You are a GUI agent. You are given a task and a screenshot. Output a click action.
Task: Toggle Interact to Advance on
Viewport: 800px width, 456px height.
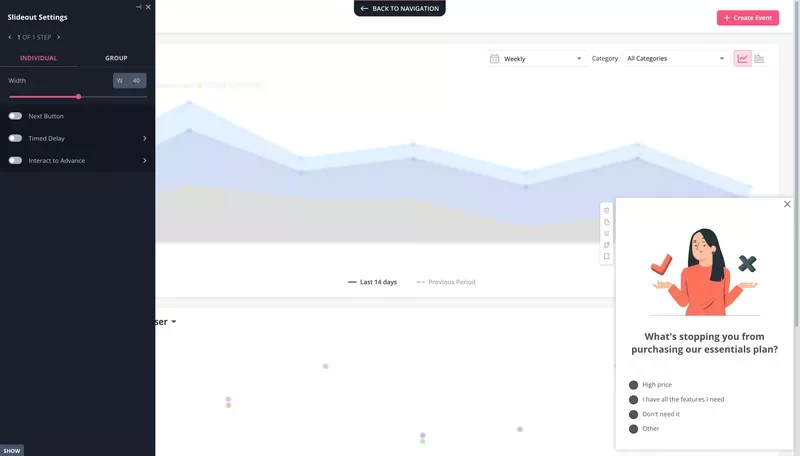coord(15,160)
